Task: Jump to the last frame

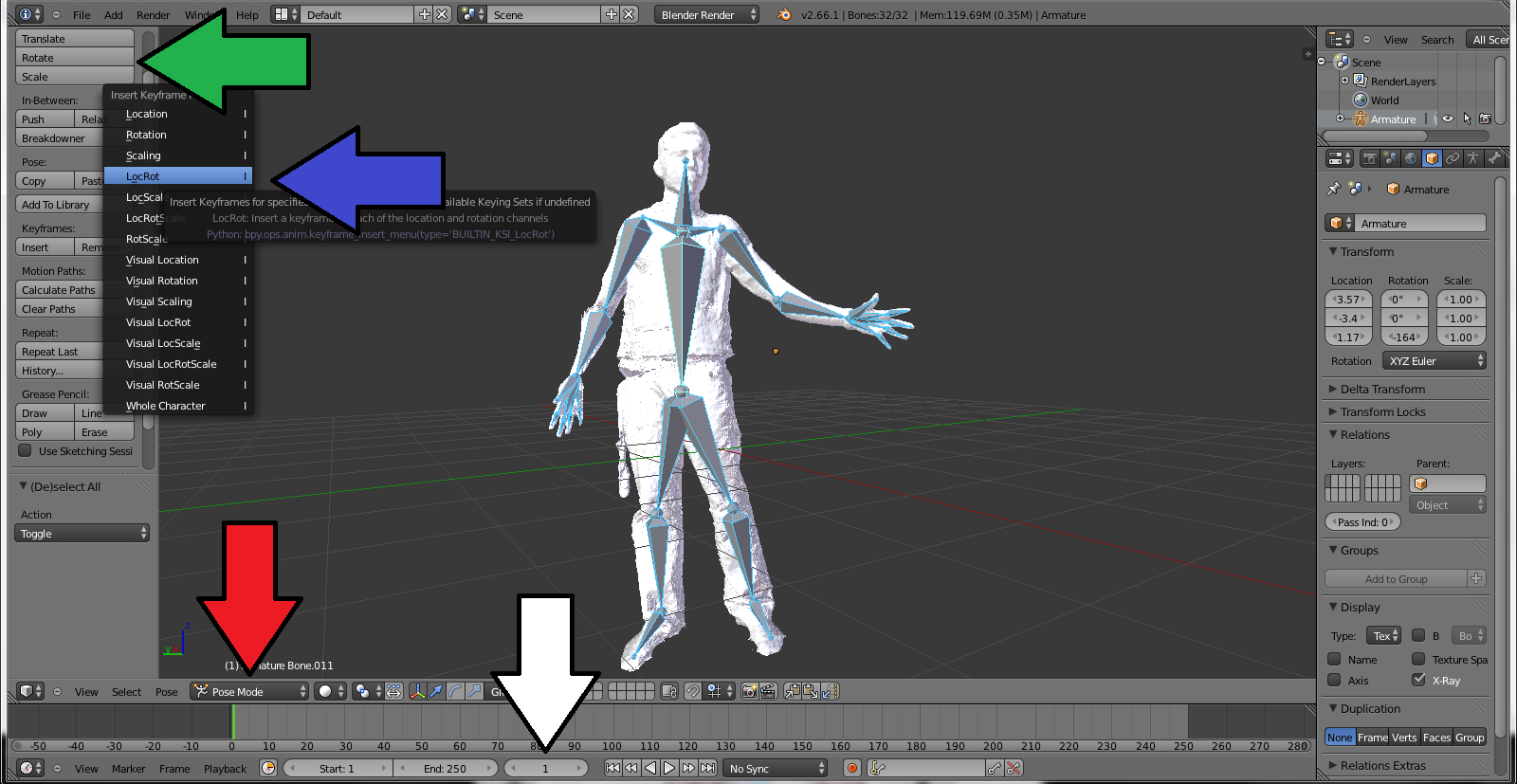Action: click(x=707, y=768)
